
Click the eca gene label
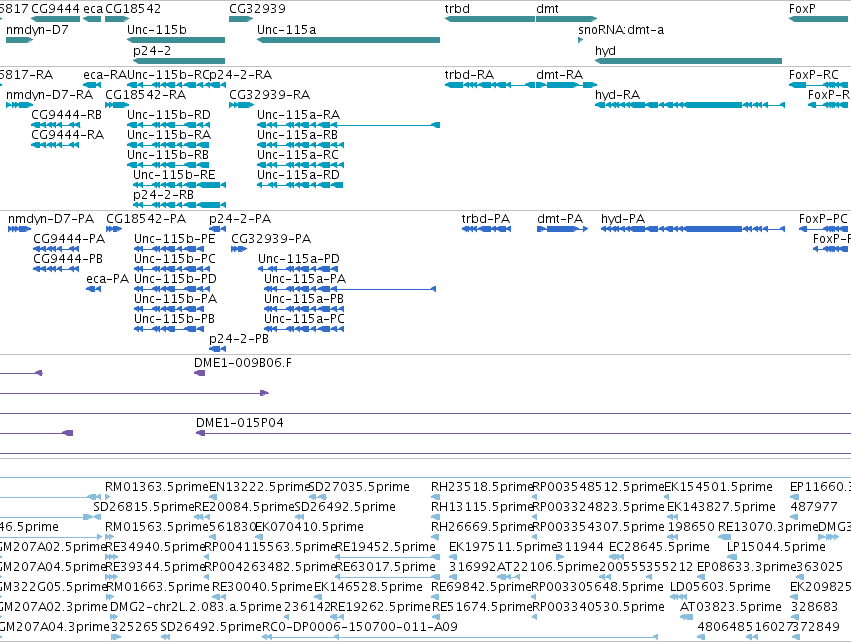(x=93, y=9)
